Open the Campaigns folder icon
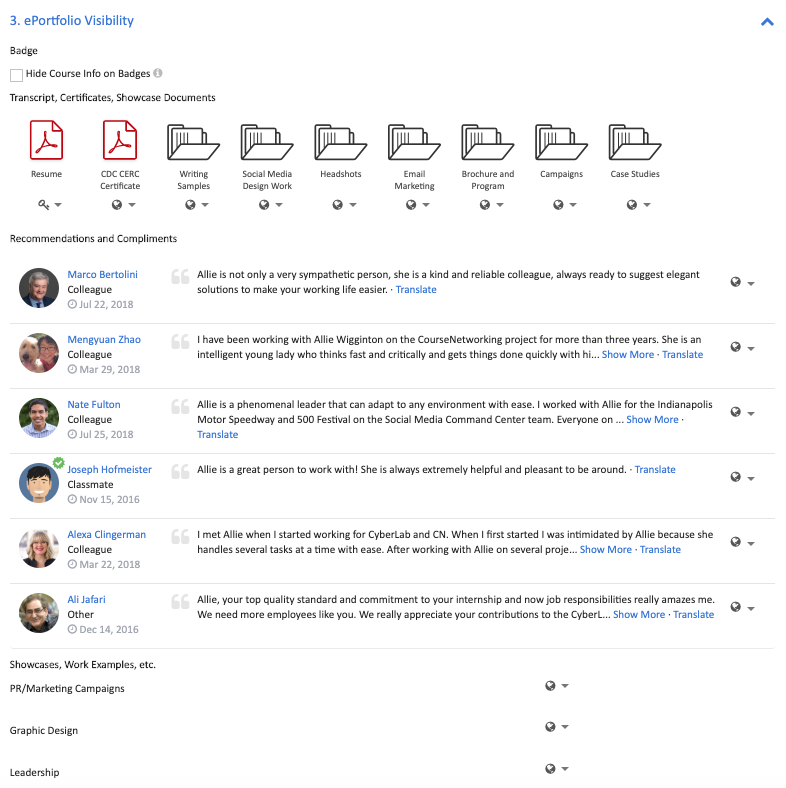Image resolution: width=786 pixels, height=788 pixels. [561, 142]
